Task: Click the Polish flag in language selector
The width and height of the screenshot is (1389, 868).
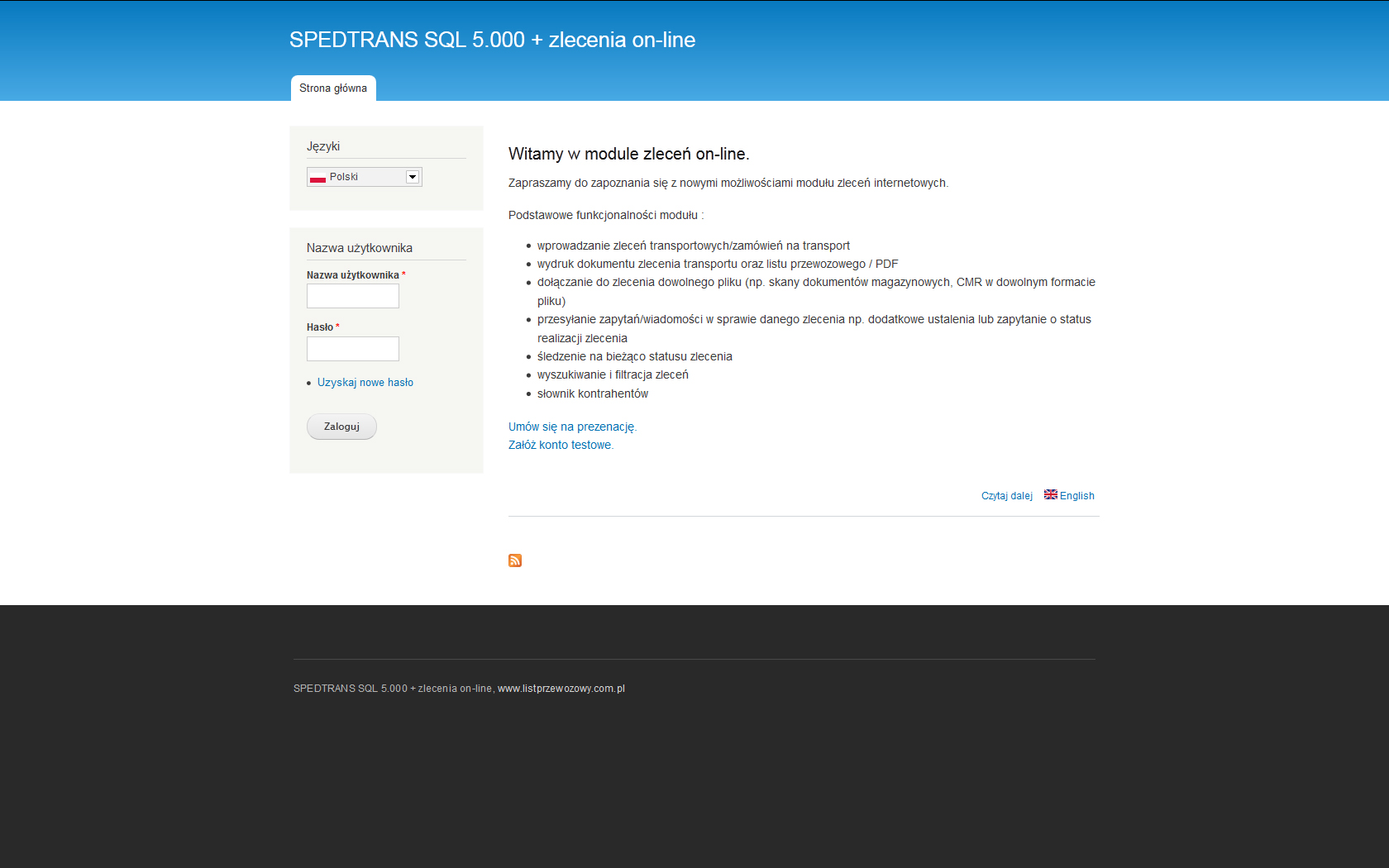Action: coord(317,177)
